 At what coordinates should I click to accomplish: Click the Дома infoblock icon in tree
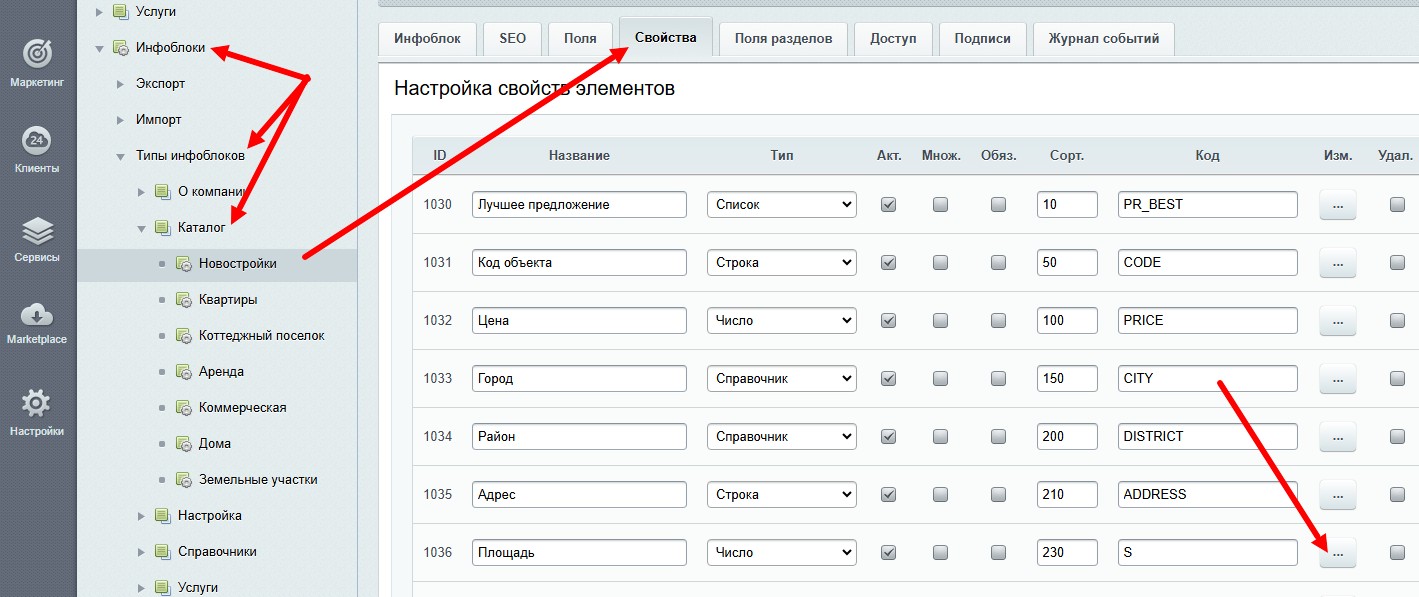(x=183, y=444)
